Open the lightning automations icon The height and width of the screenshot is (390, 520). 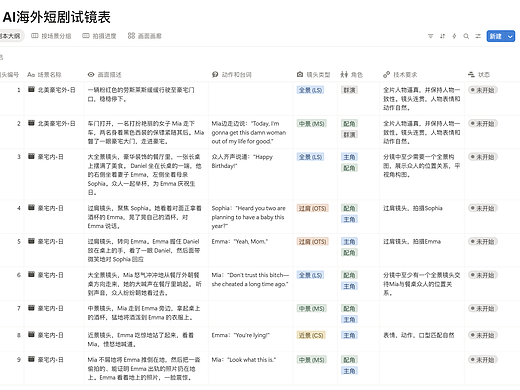click(454, 36)
